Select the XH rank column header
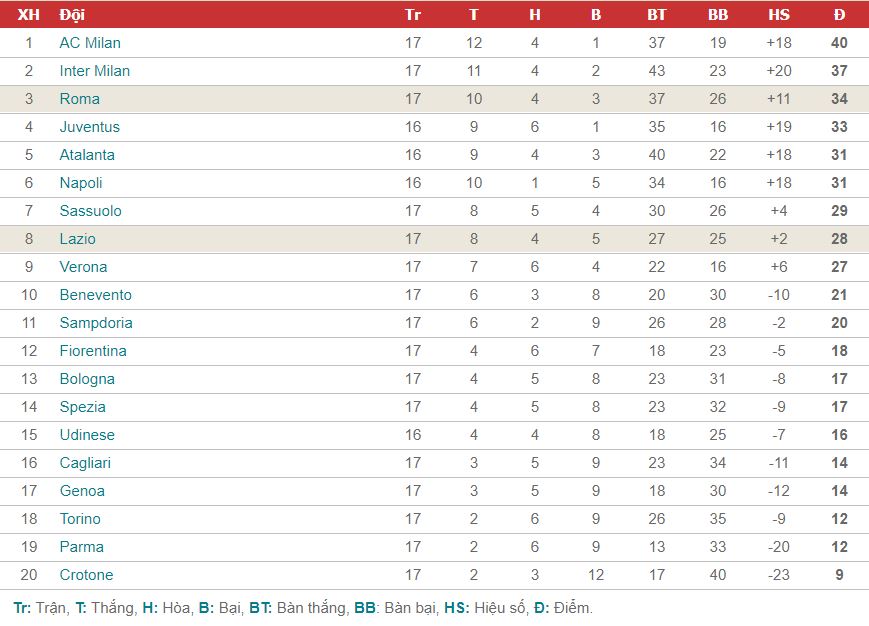This screenshot has height=626, width=869. pyautogui.click(x=28, y=15)
